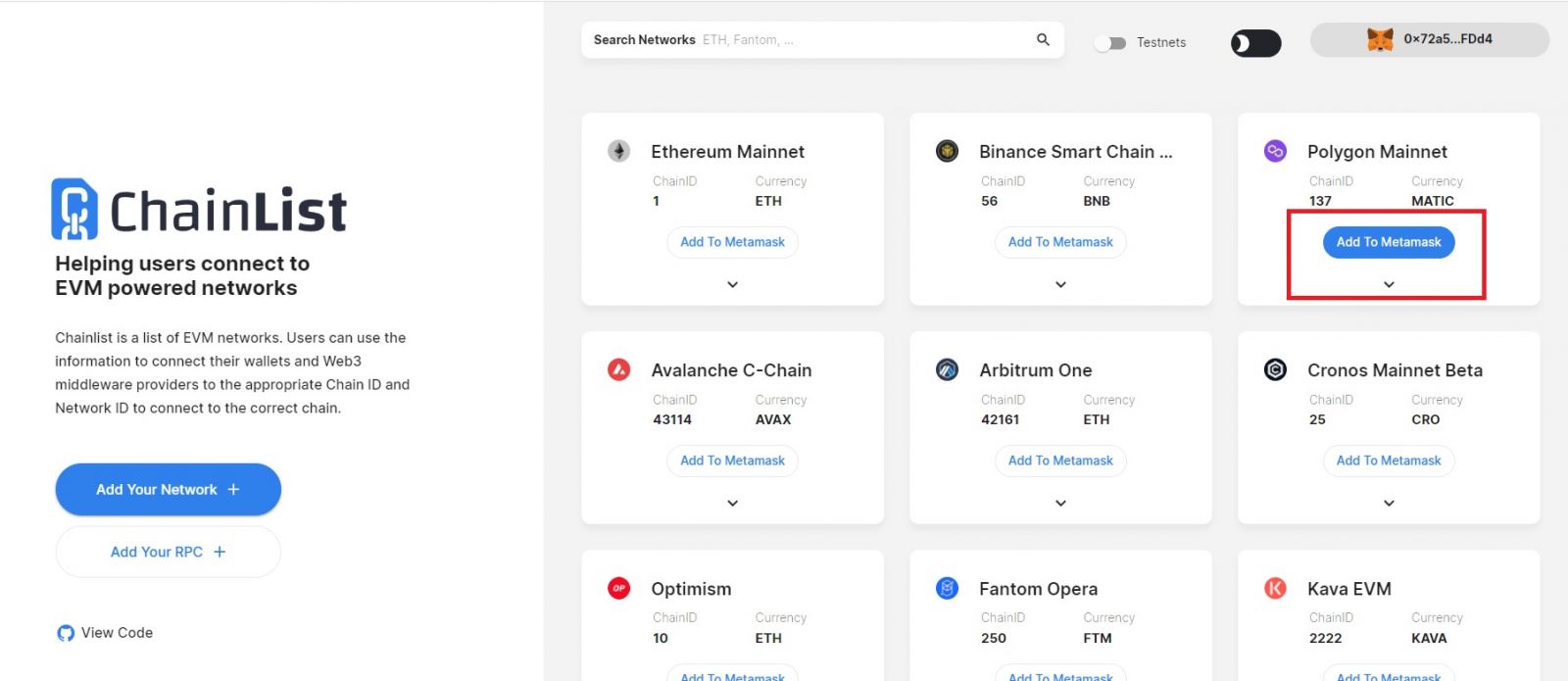Viewport: 1568px width, 681px height.
Task: Expand the Arbitrum One card details
Action: click(1060, 503)
